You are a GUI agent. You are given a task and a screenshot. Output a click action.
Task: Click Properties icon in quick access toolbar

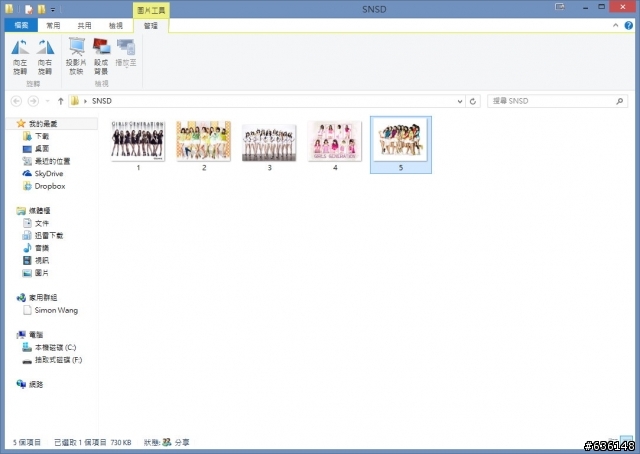tap(29, 9)
